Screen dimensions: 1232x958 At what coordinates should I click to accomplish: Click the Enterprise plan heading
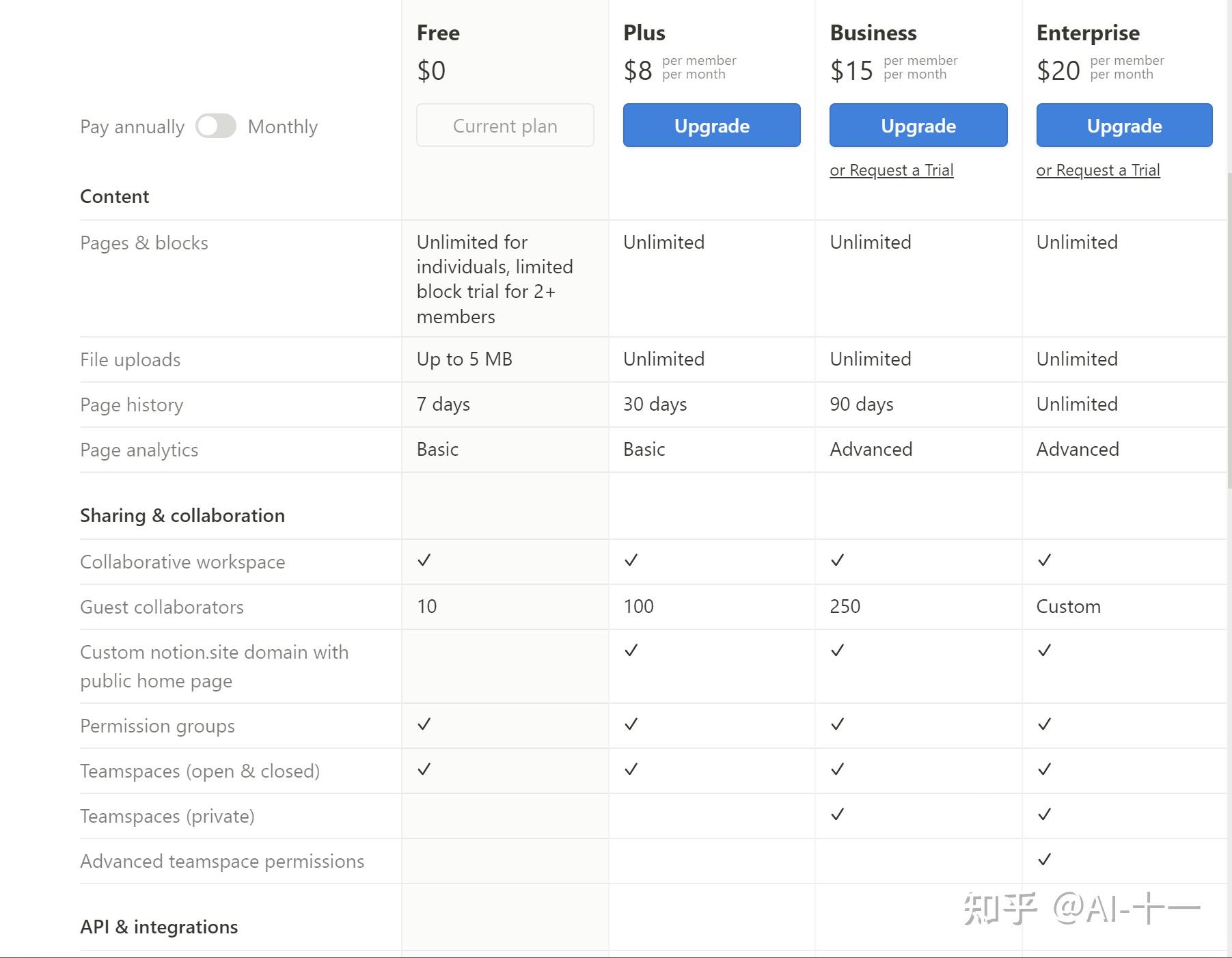pyautogui.click(x=1088, y=33)
